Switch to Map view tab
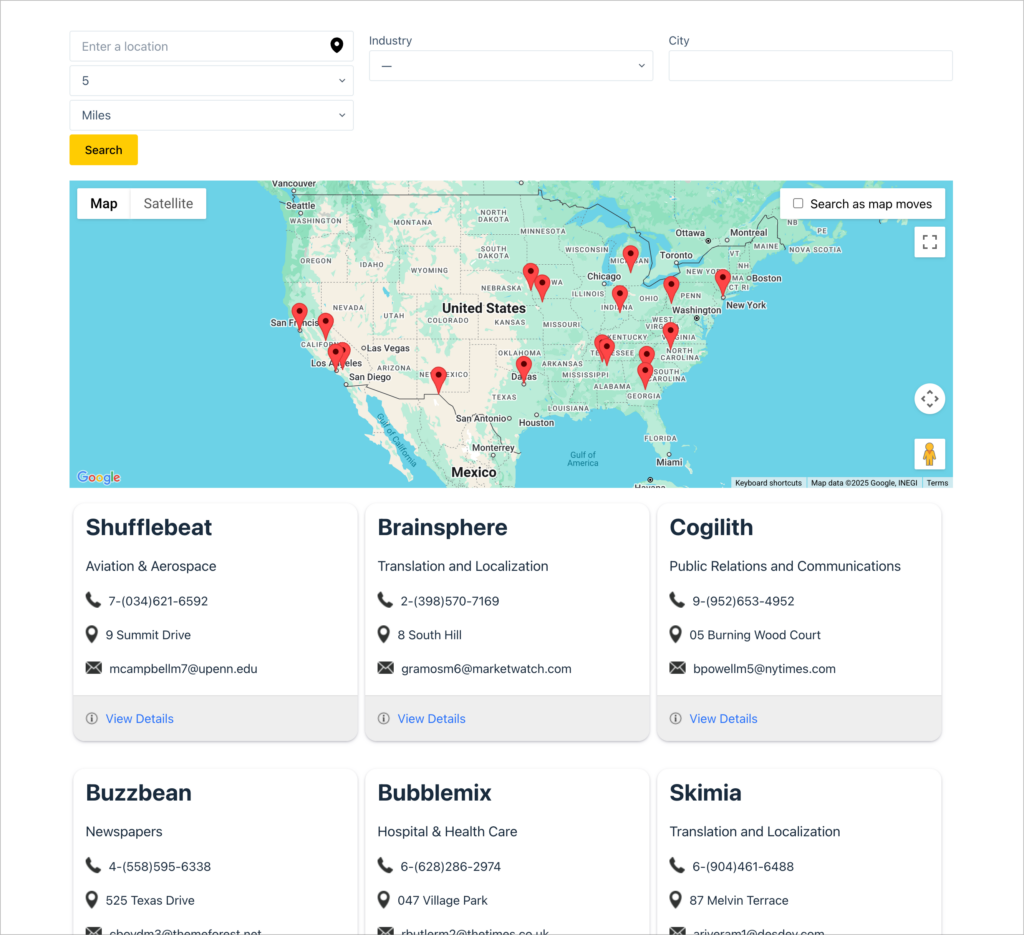 pos(104,204)
